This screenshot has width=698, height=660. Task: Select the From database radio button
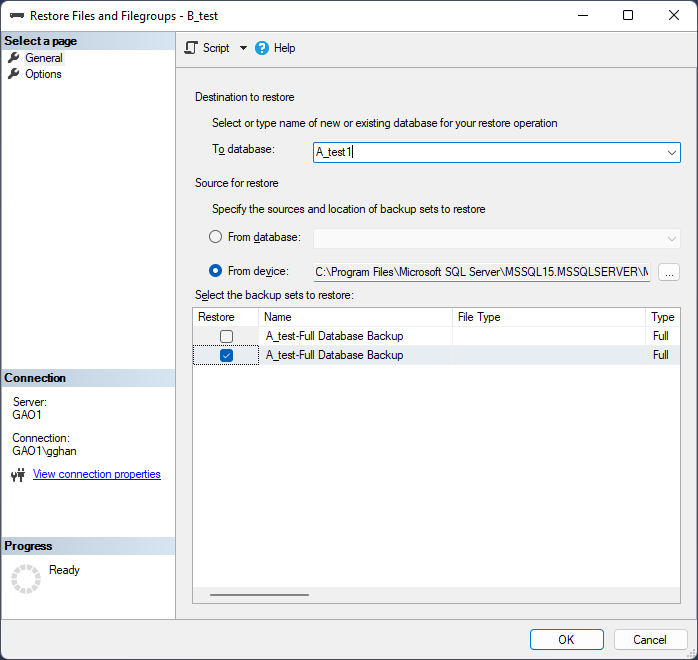pyautogui.click(x=215, y=237)
